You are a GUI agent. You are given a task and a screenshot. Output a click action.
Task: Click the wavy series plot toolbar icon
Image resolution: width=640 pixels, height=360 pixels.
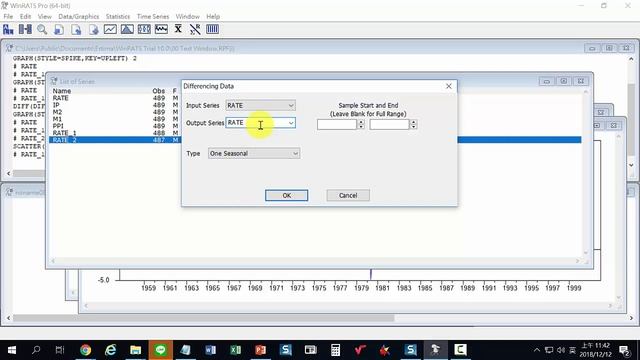tap(161, 29)
